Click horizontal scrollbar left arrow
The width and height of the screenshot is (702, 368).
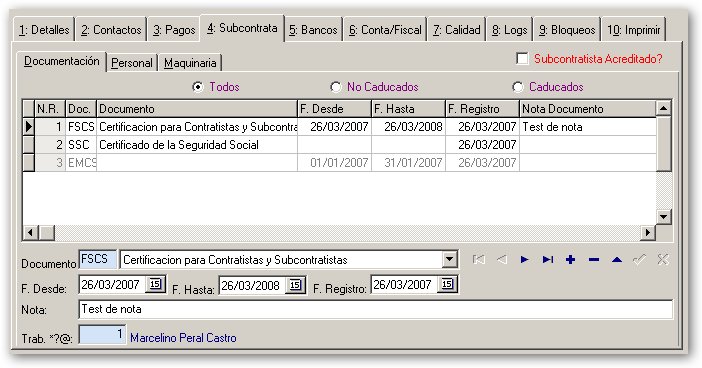coord(30,232)
